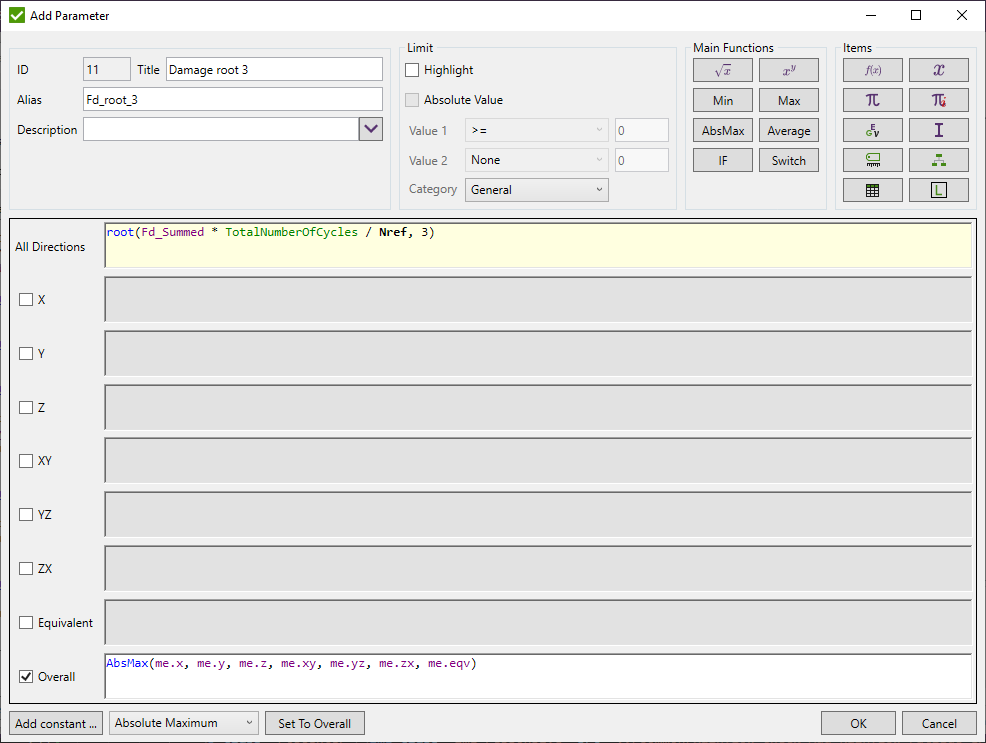The width and height of the screenshot is (986, 743).
Task: Insert the measurement tag item
Action: pos(872,159)
